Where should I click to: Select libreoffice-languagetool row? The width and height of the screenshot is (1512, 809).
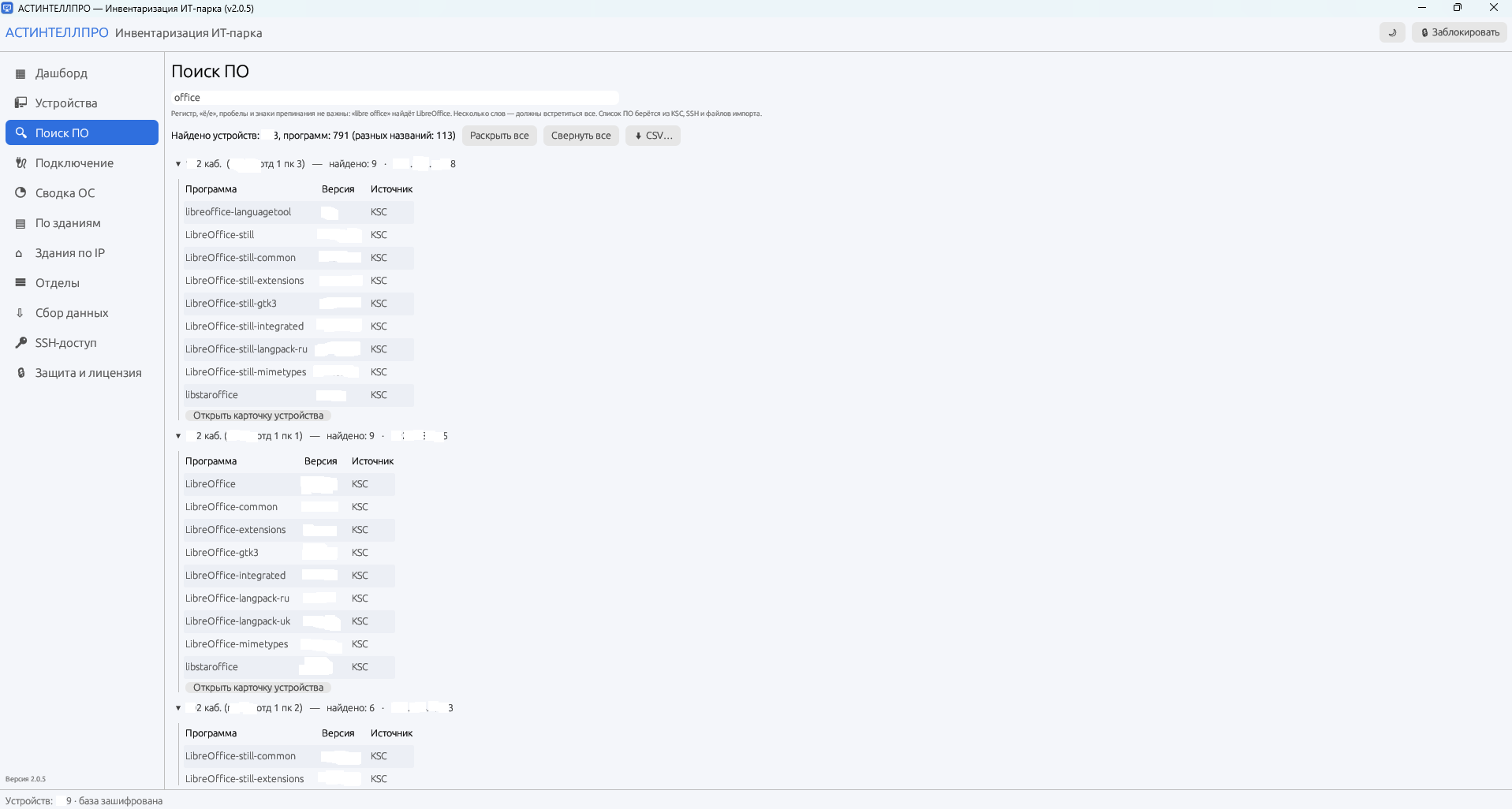point(299,212)
